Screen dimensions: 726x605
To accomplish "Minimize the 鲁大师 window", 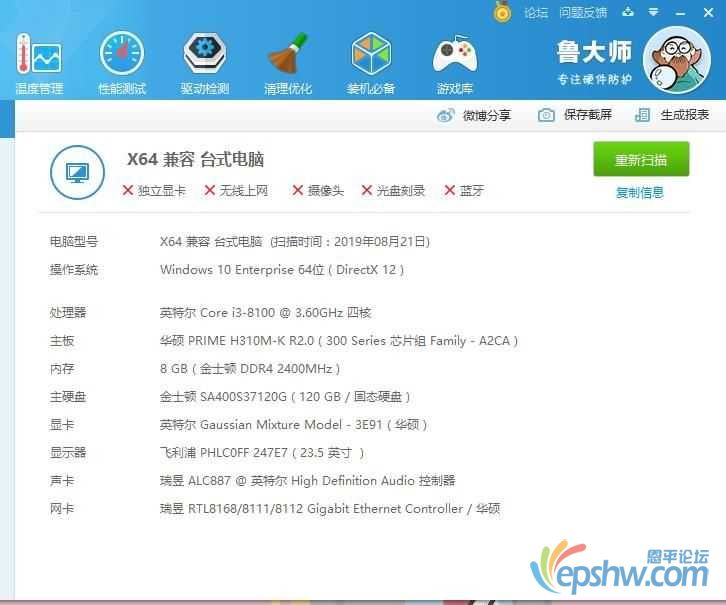I will tap(680, 14).
